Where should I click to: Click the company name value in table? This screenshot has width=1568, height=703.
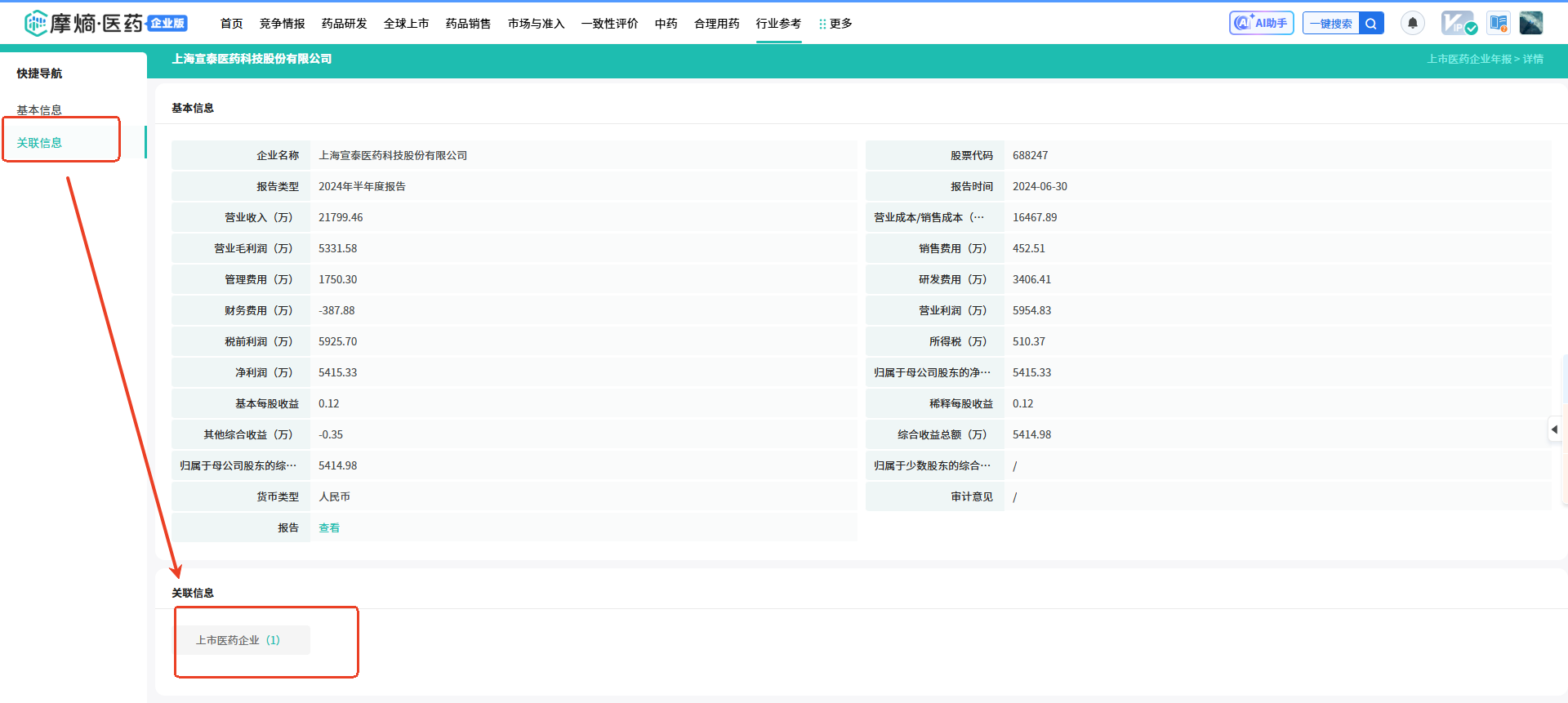tap(393, 155)
